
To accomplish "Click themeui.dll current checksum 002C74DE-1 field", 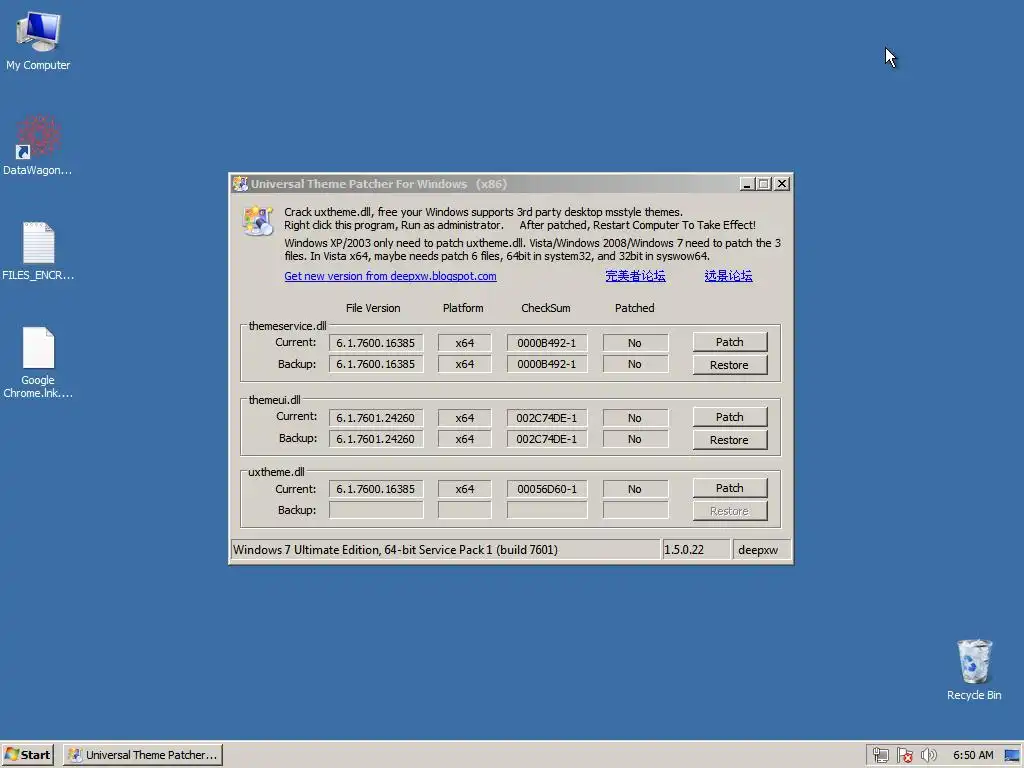I will coord(547,418).
